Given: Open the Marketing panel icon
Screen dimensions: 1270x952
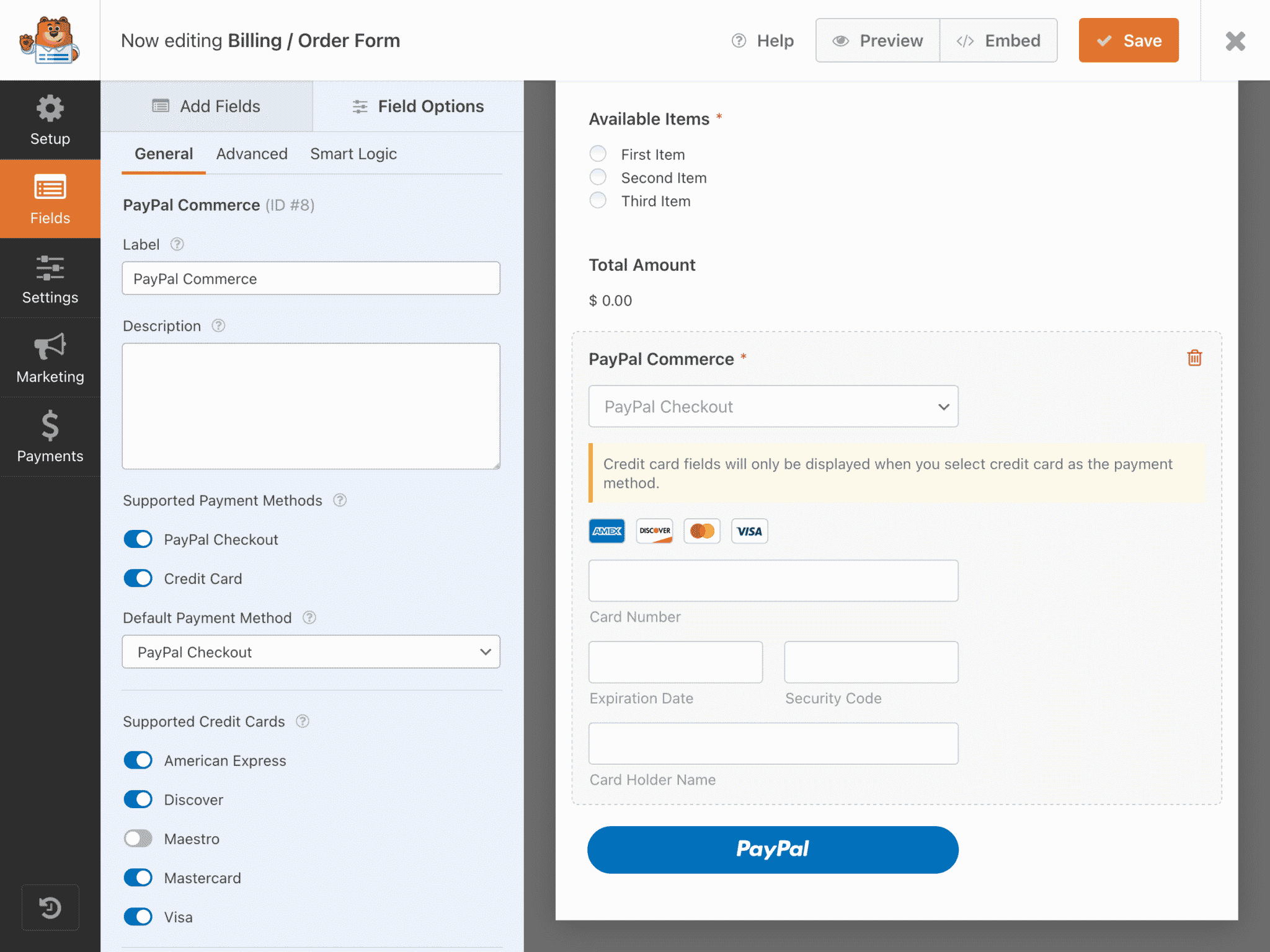Looking at the screenshot, I should [50, 358].
